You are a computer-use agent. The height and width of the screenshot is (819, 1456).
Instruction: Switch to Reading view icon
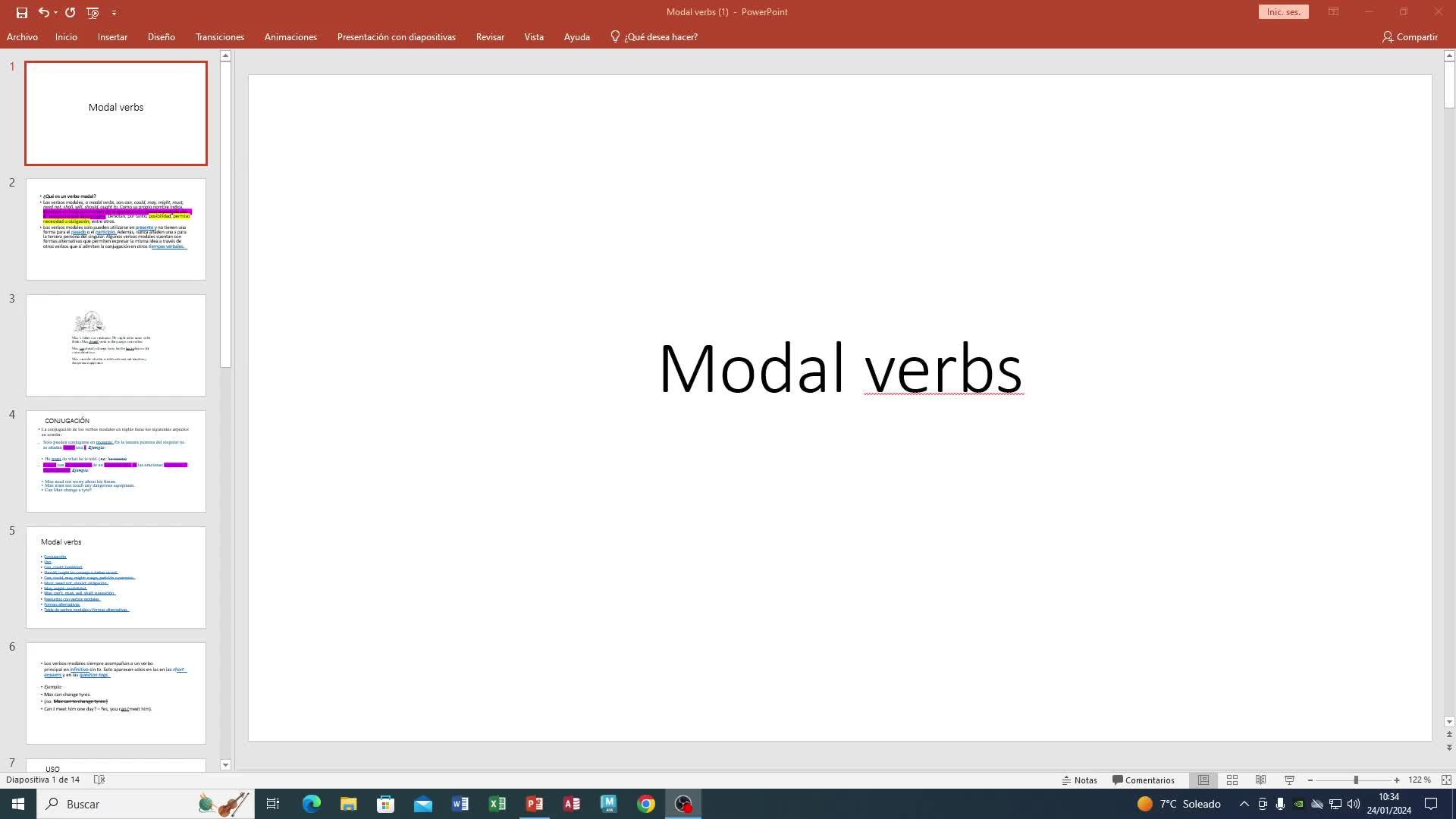coord(1260,780)
